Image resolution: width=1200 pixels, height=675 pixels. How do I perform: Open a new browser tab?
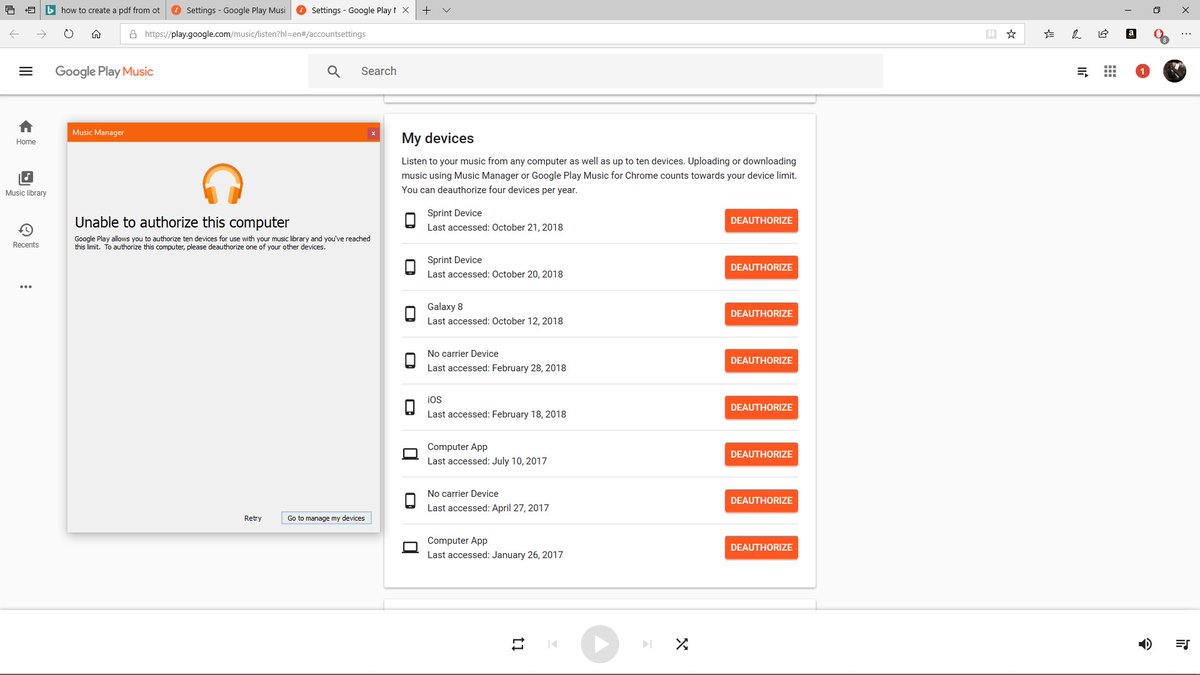pos(427,10)
